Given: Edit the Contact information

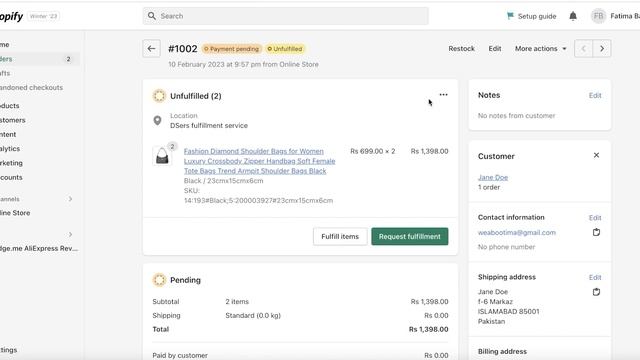Looking at the screenshot, I should click(595, 218).
